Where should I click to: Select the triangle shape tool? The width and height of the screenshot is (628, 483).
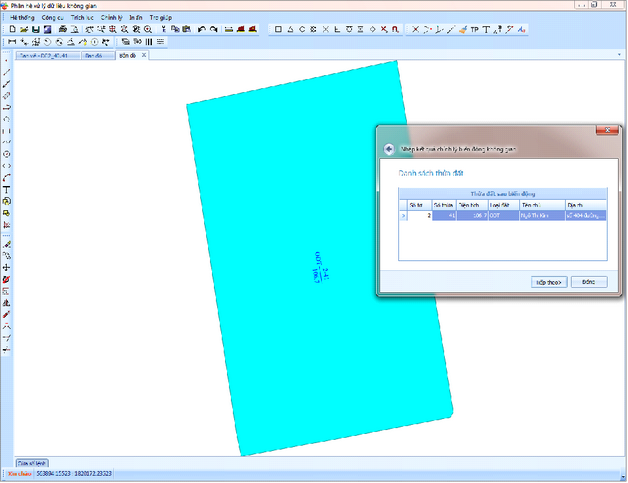coord(291,30)
